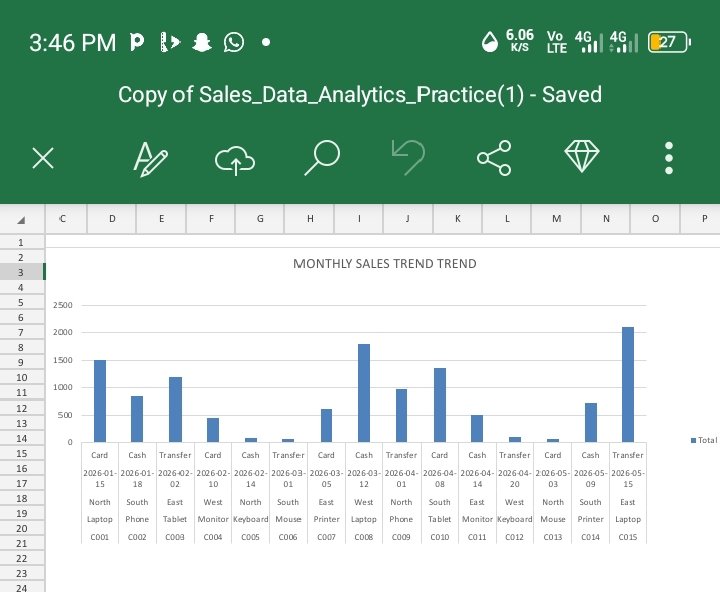Select column F header
The width and height of the screenshot is (720, 592).
[211, 219]
